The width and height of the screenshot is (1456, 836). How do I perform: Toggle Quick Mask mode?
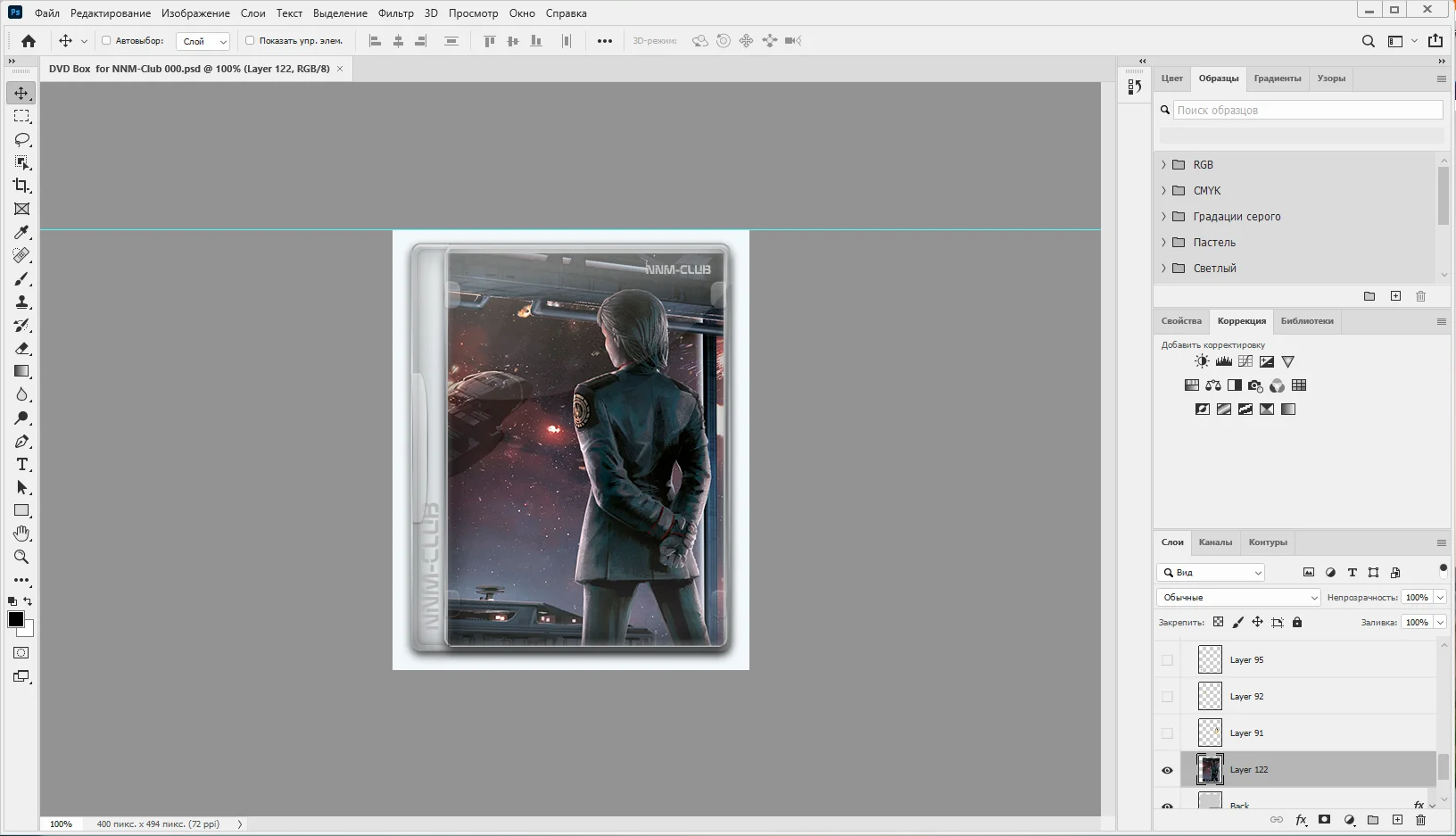(x=21, y=653)
